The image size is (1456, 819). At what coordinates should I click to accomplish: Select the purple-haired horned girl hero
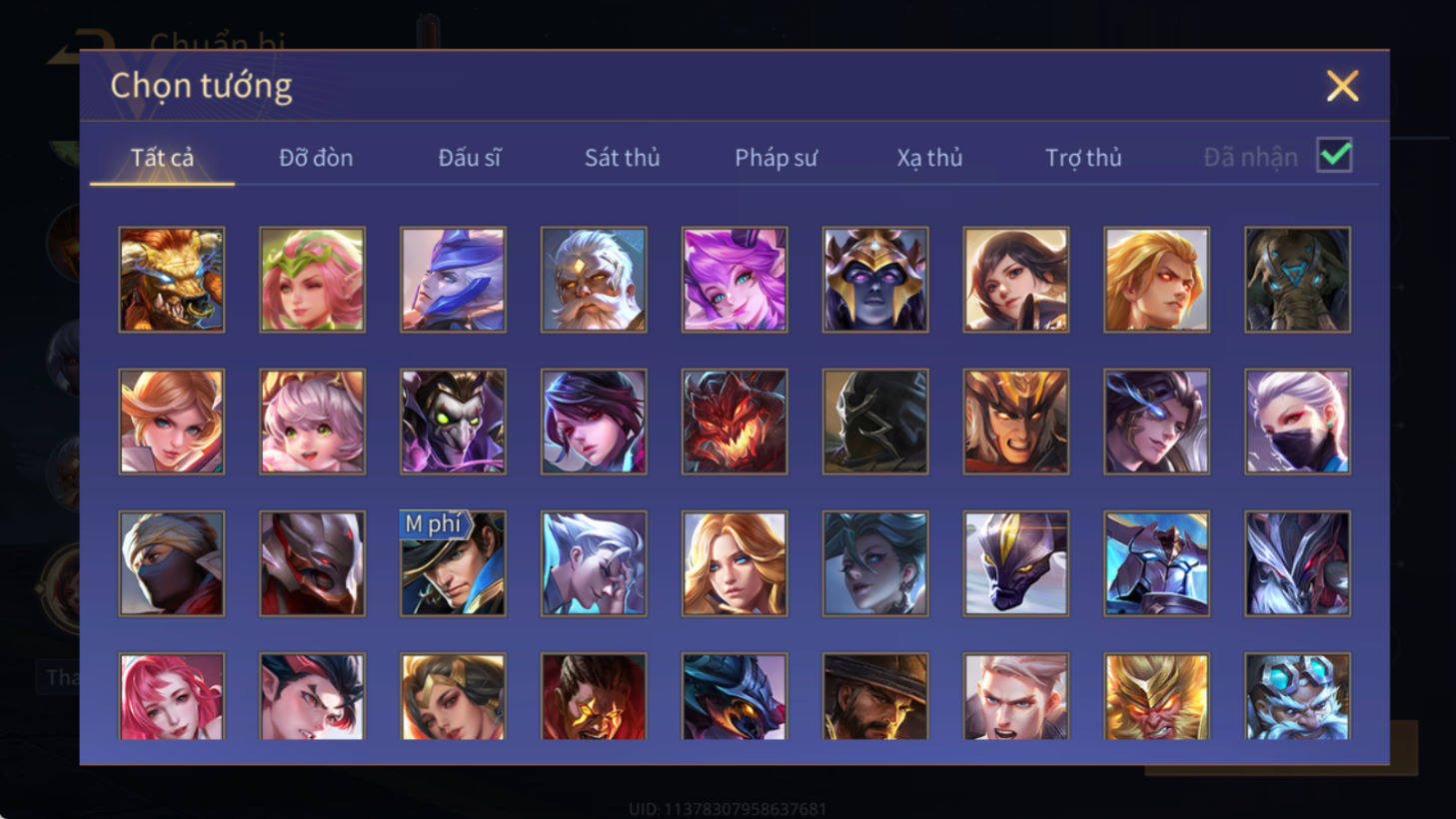(734, 280)
